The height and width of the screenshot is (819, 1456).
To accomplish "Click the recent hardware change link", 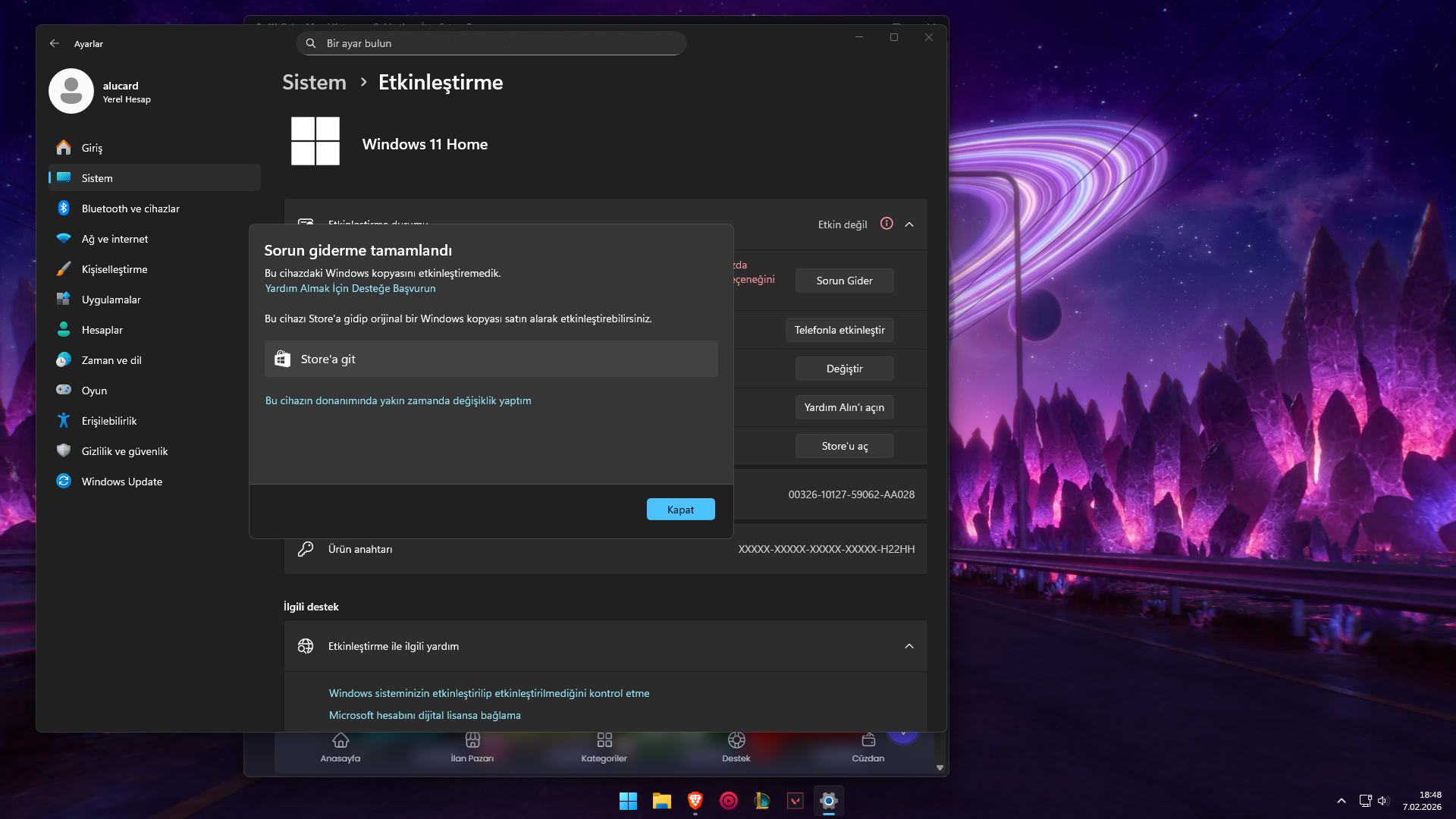I will 398,400.
